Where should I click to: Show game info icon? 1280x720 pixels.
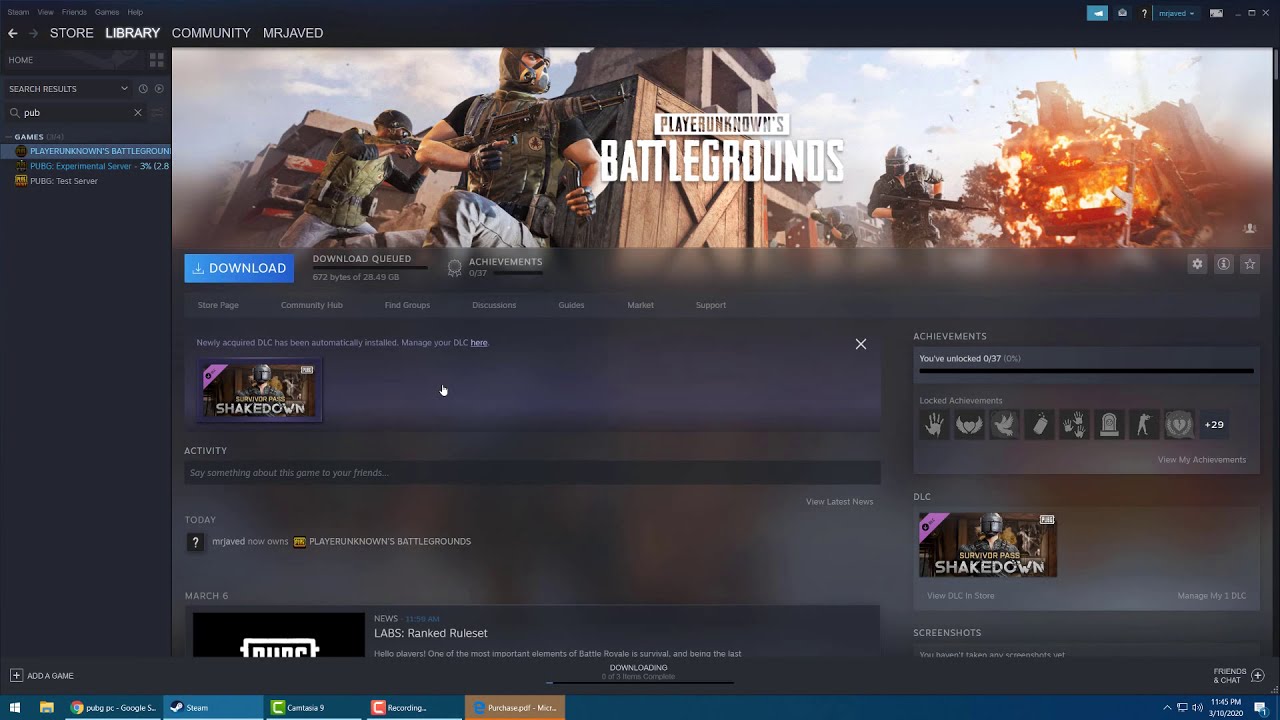(x=1223, y=264)
